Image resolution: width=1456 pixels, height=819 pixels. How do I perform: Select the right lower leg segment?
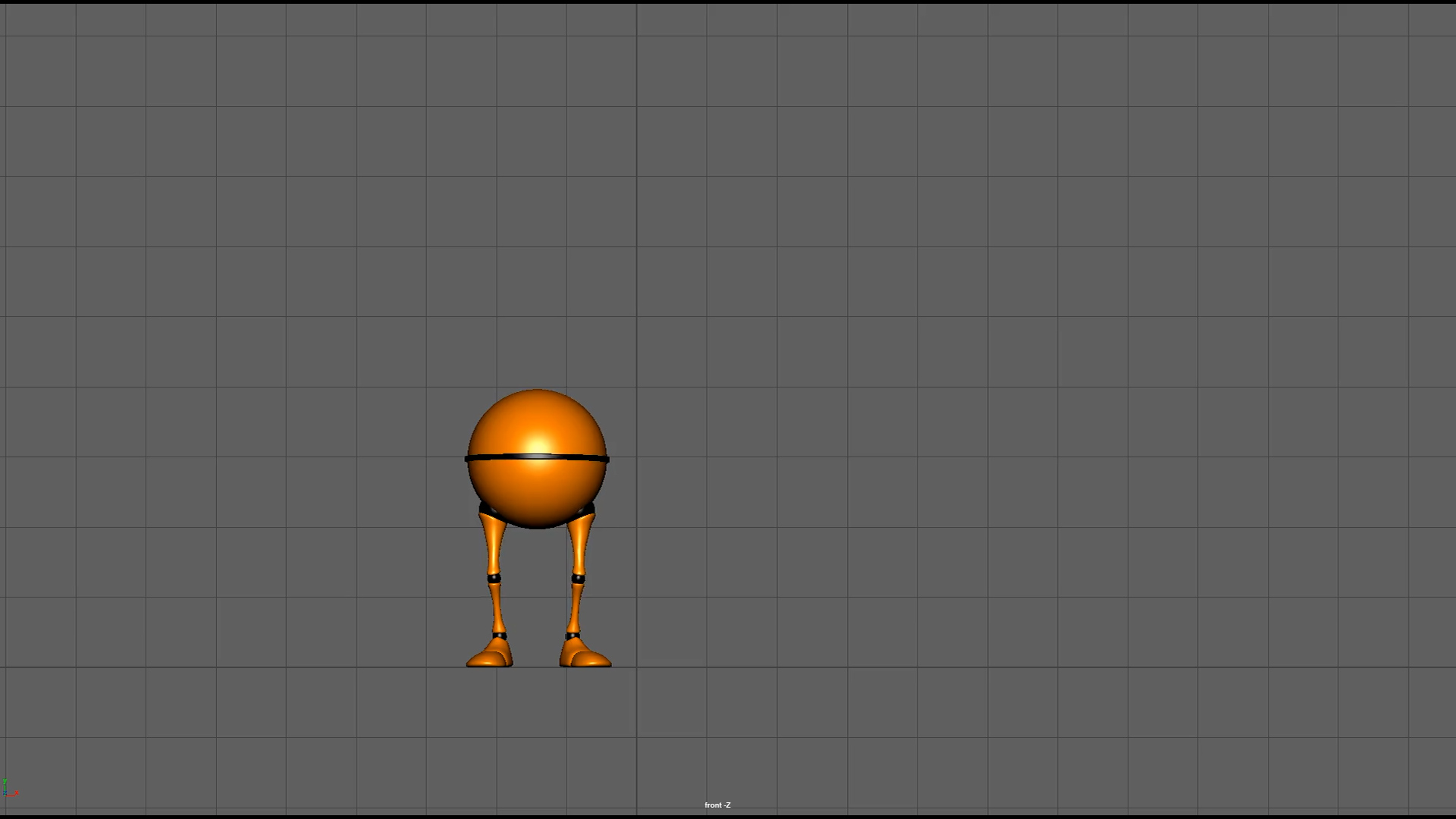tap(576, 608)
